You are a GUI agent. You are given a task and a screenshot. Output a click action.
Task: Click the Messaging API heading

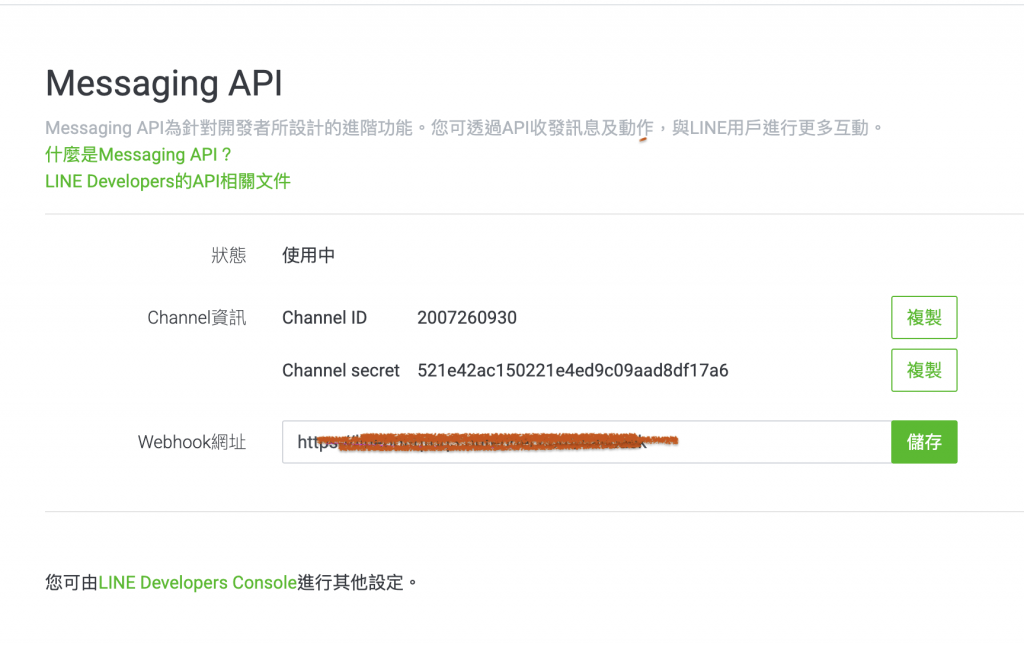pyautogui.click(x=164, y=84)
